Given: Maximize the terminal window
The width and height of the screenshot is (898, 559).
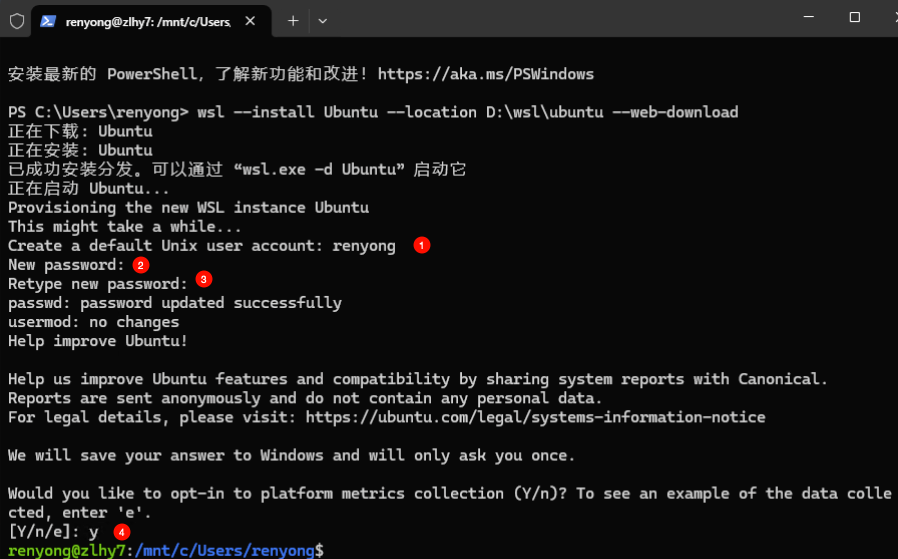Looking at the screenshot, I should point(854,17).
